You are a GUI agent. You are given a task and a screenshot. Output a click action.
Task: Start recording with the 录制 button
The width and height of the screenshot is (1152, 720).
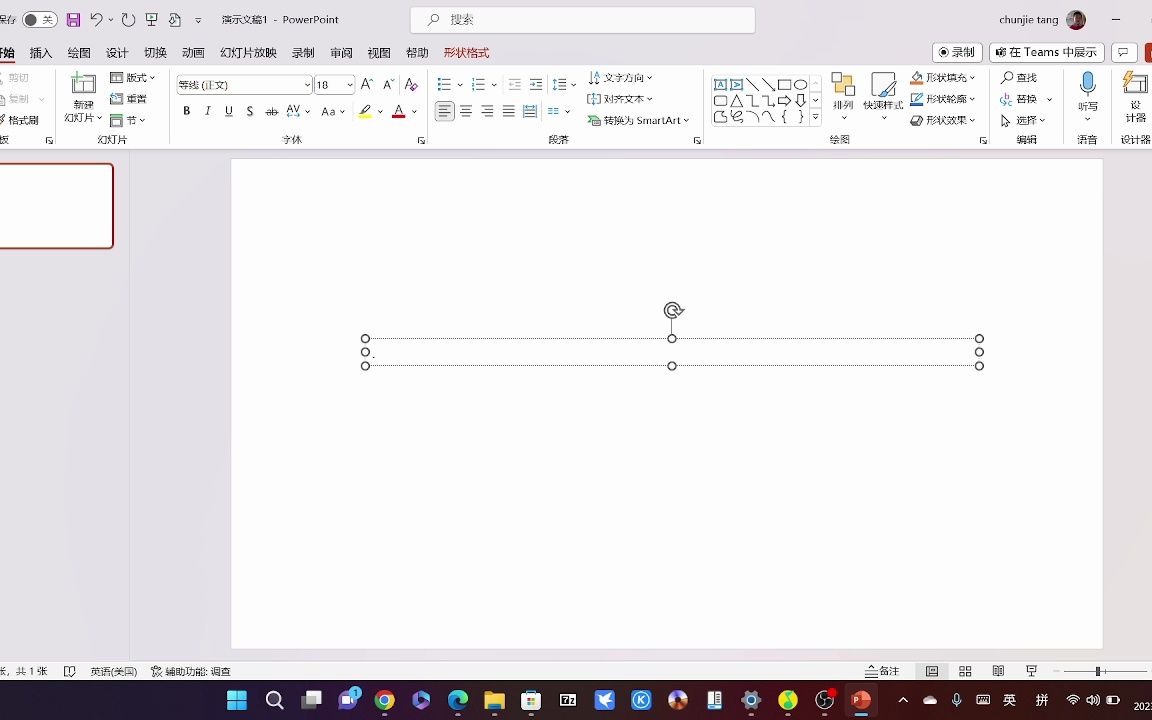[956, 52]
